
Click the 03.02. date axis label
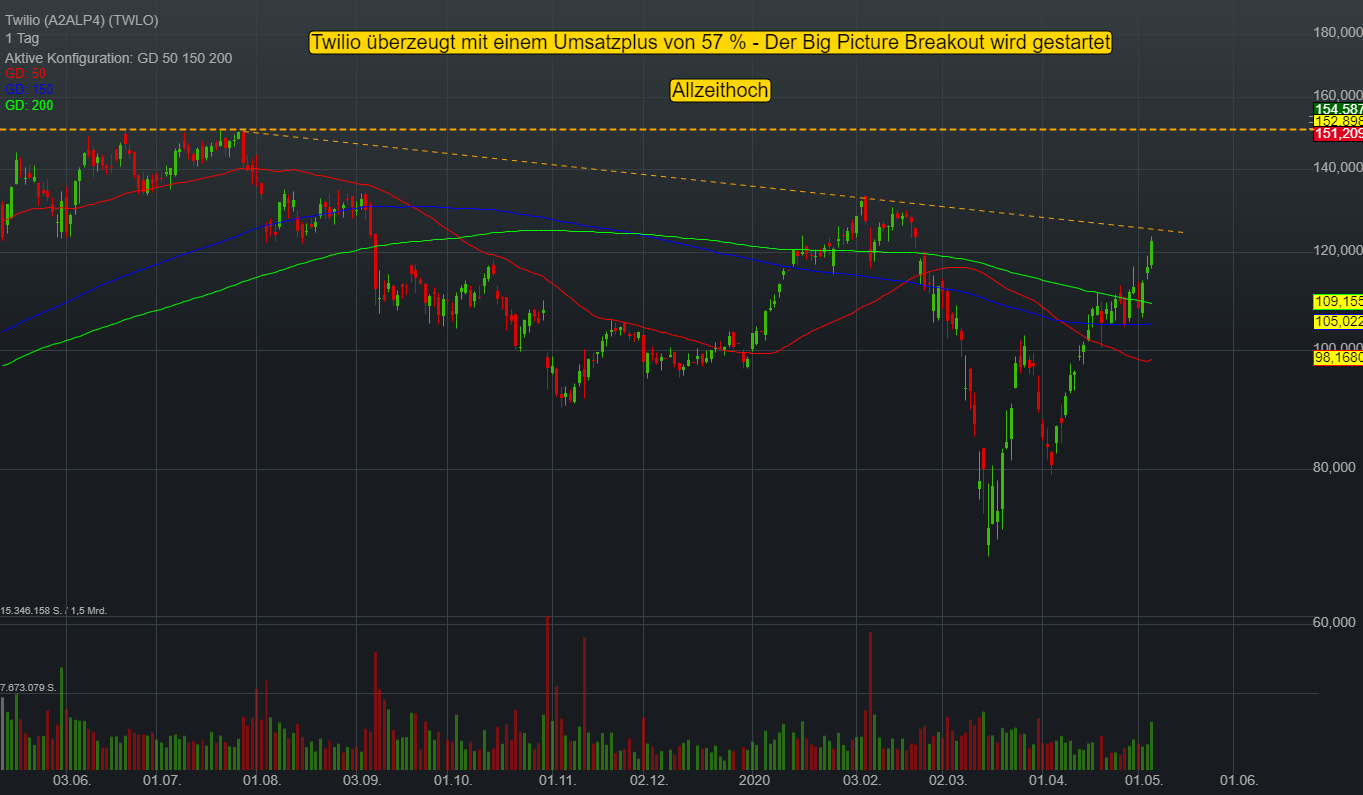(862, 780)
